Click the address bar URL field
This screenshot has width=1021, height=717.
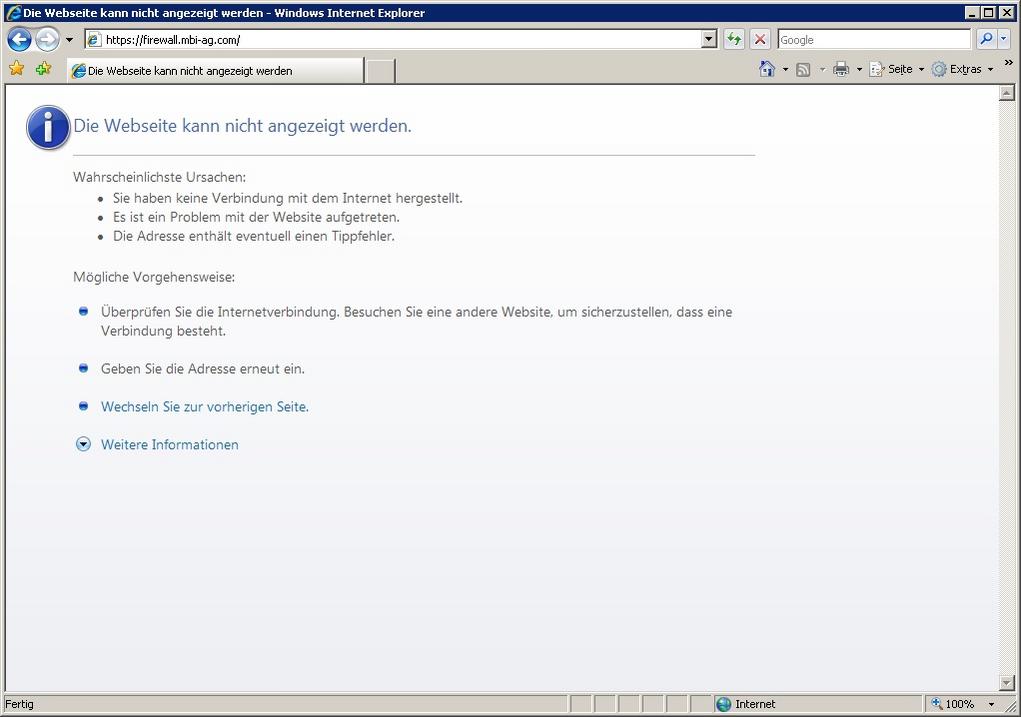click(395, 40)
